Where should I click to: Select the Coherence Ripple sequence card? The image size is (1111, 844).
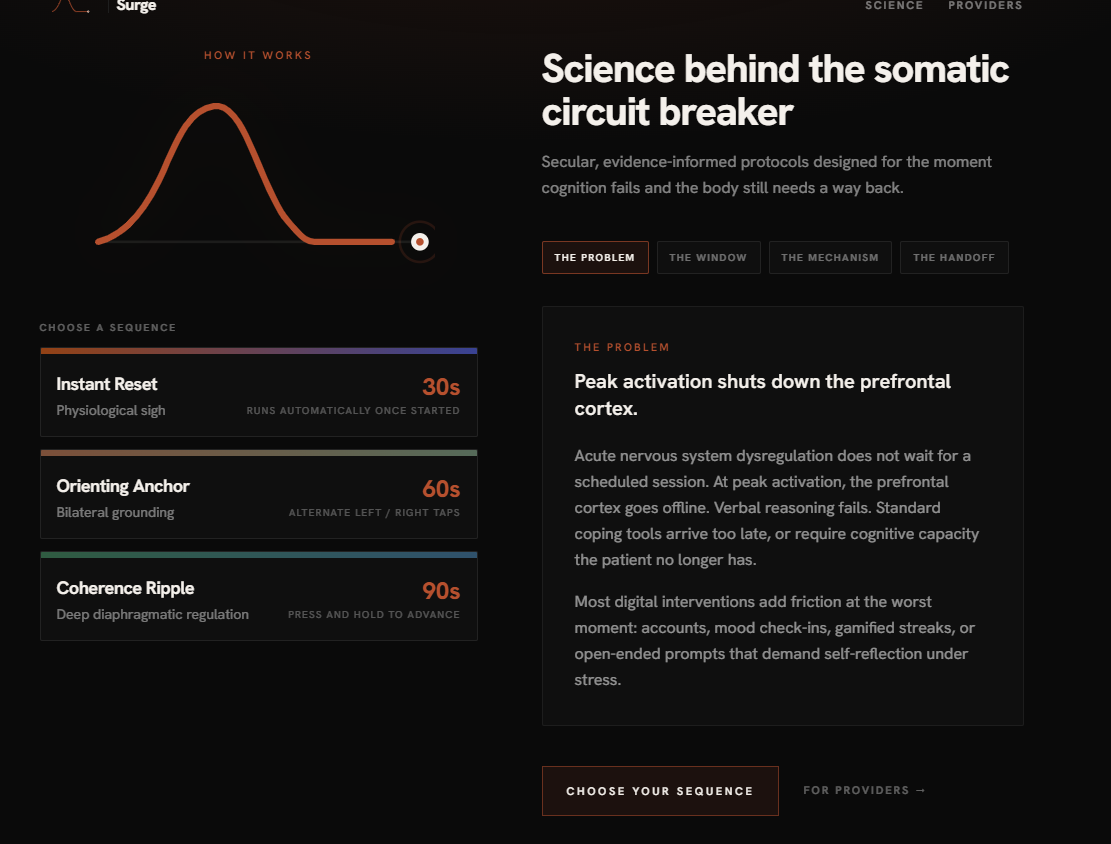(x=259, y=597)
